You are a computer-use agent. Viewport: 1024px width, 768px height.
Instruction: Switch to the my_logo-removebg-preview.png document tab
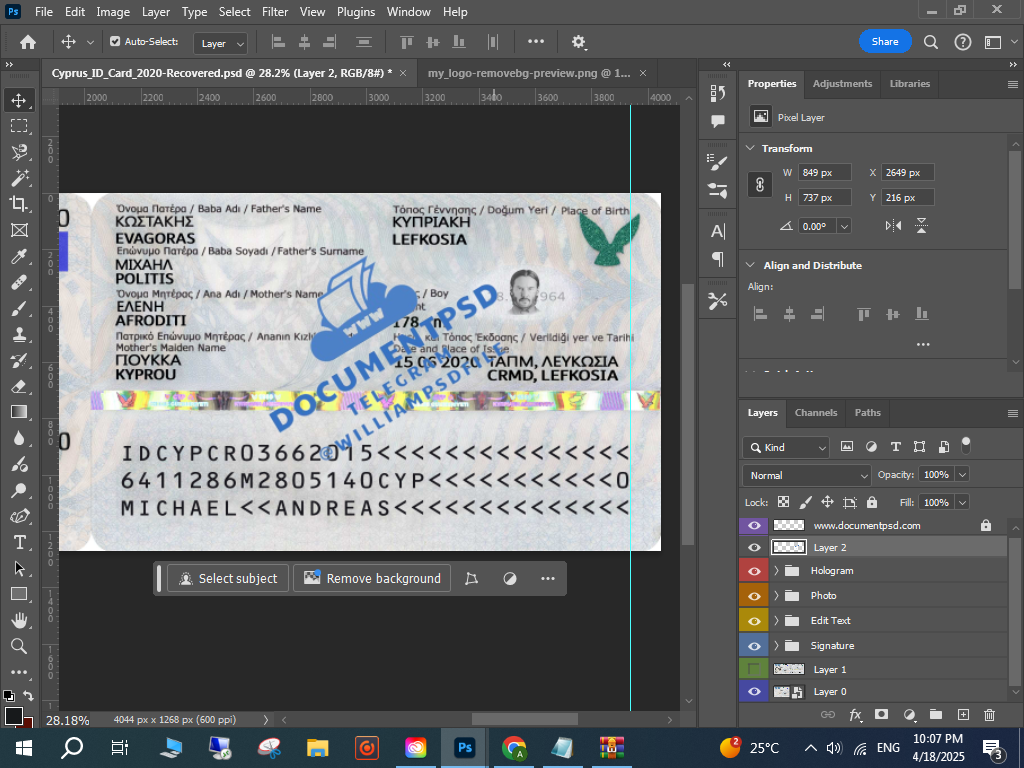[x=529, y=73]
